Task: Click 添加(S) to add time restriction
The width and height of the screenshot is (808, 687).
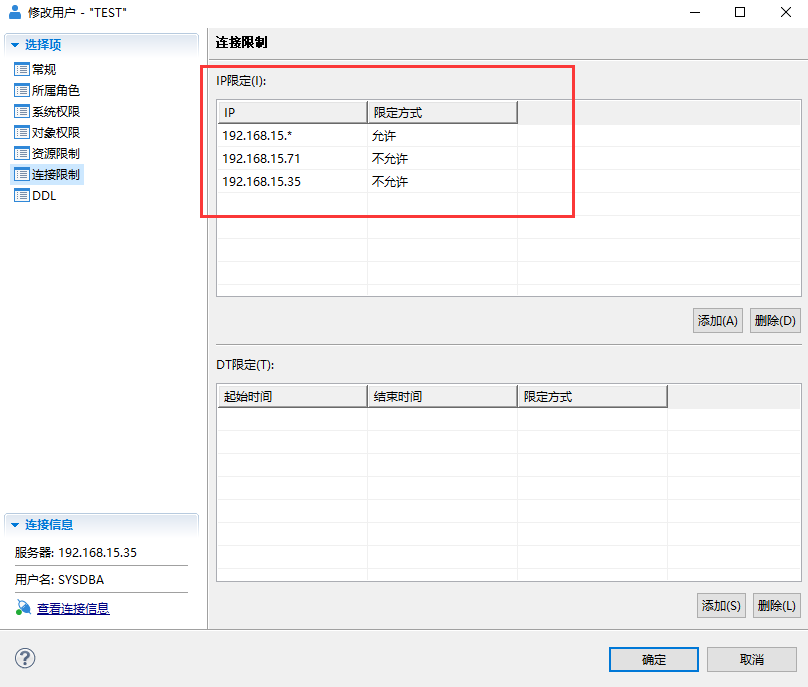Action: coord(721,605)
